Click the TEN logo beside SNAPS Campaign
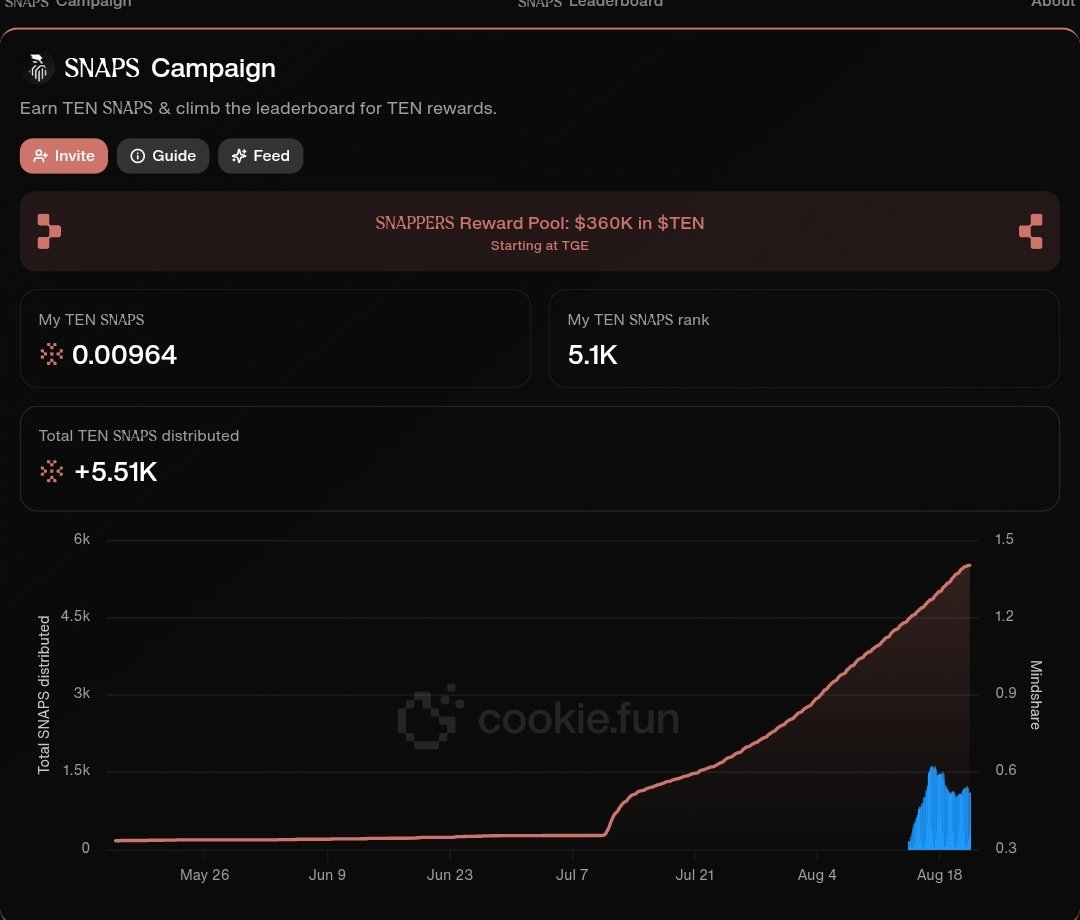 tap(39, 68)
